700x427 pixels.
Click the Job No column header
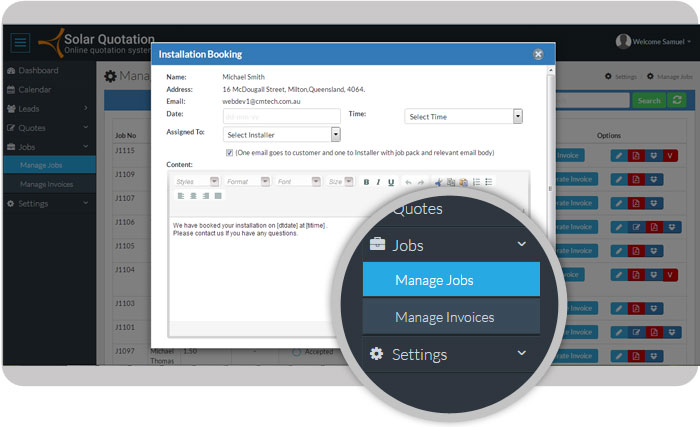click(x=125, y=135)
